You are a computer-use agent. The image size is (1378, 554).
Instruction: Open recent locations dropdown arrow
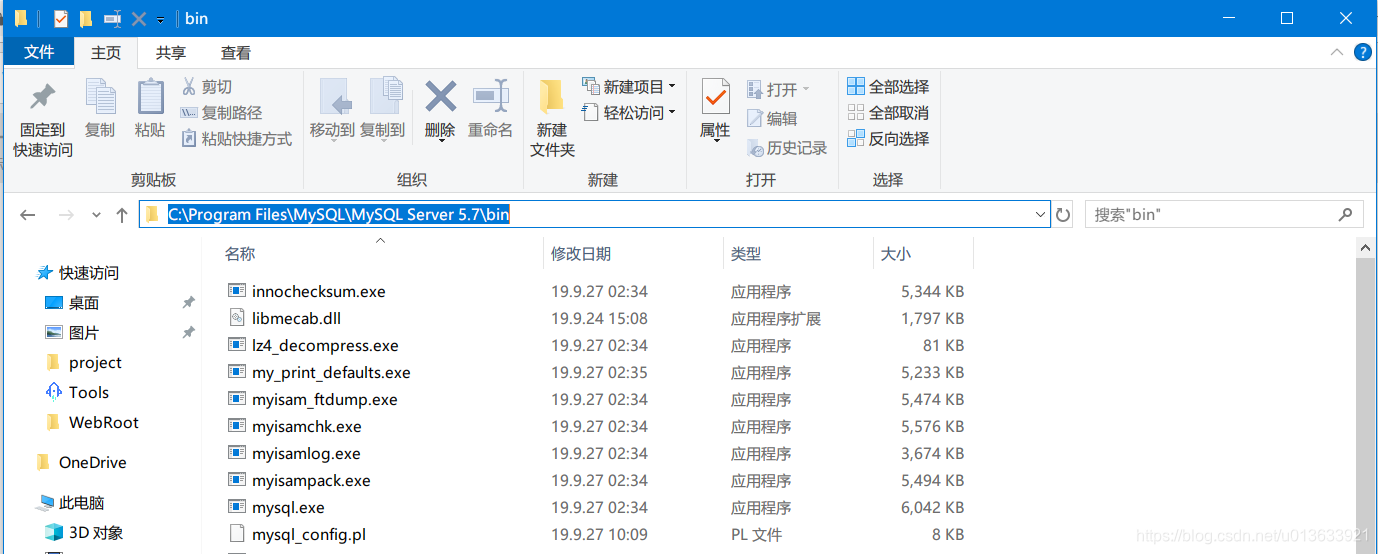[x=96, y=215]
